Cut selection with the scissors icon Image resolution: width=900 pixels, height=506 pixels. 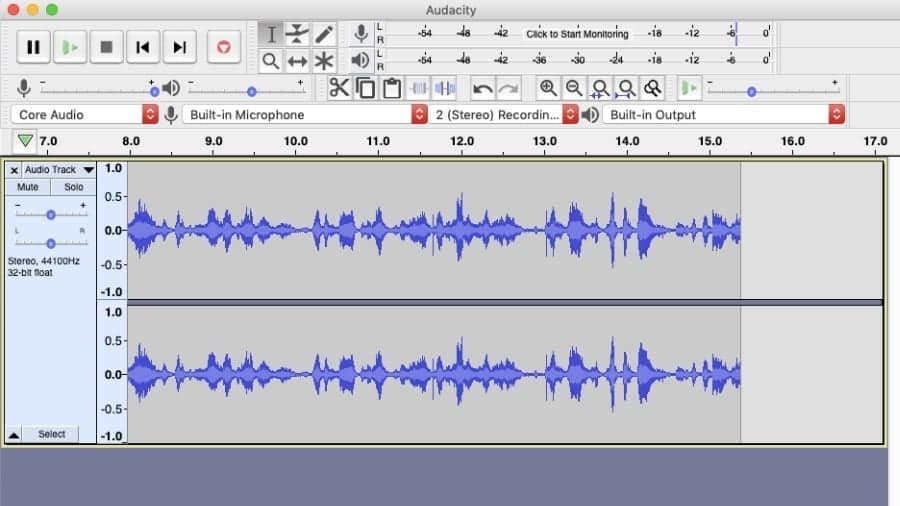coord(339,88)
